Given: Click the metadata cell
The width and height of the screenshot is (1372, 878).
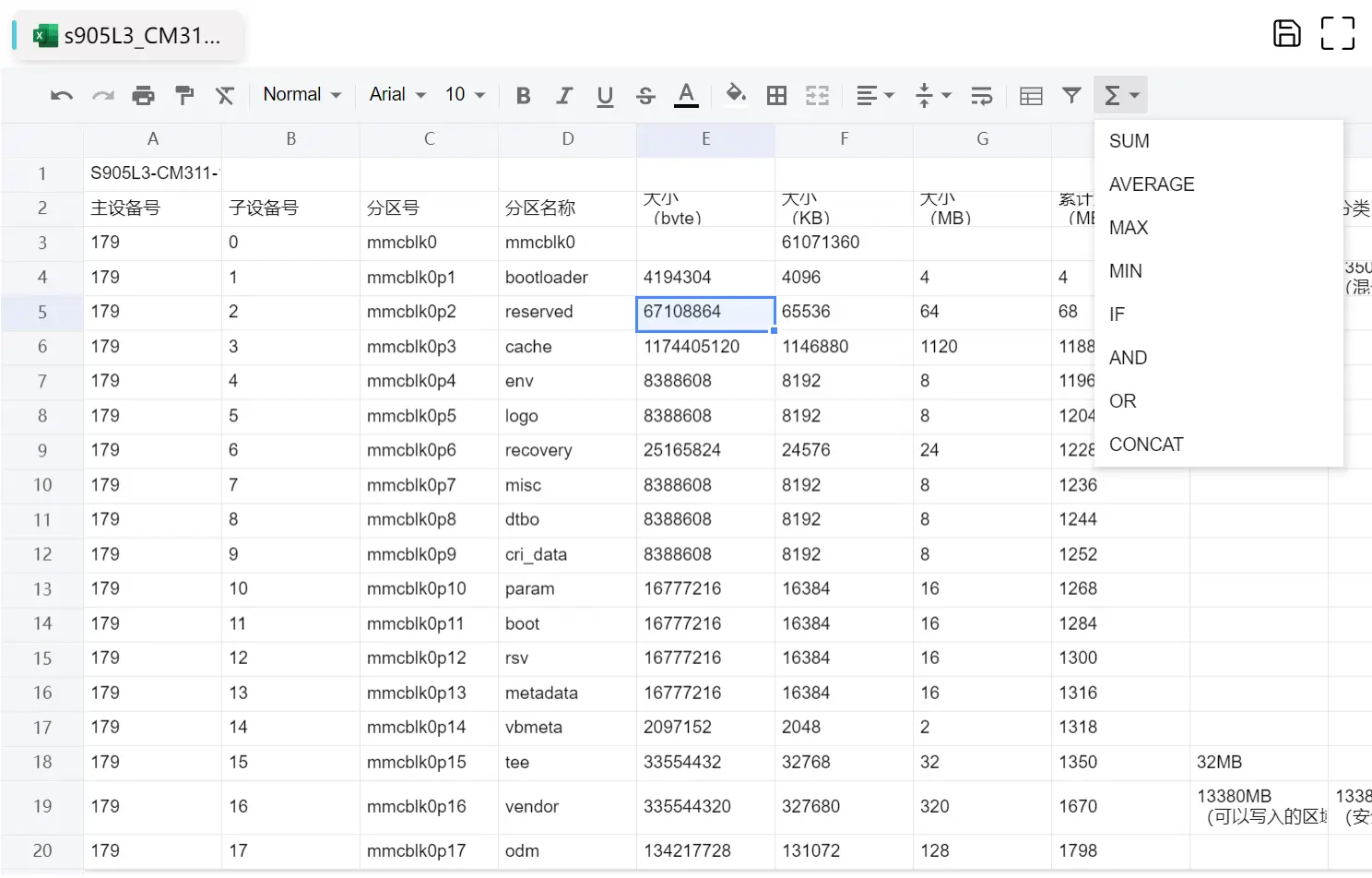Looking at the screenshot, I should coord(568,694).
